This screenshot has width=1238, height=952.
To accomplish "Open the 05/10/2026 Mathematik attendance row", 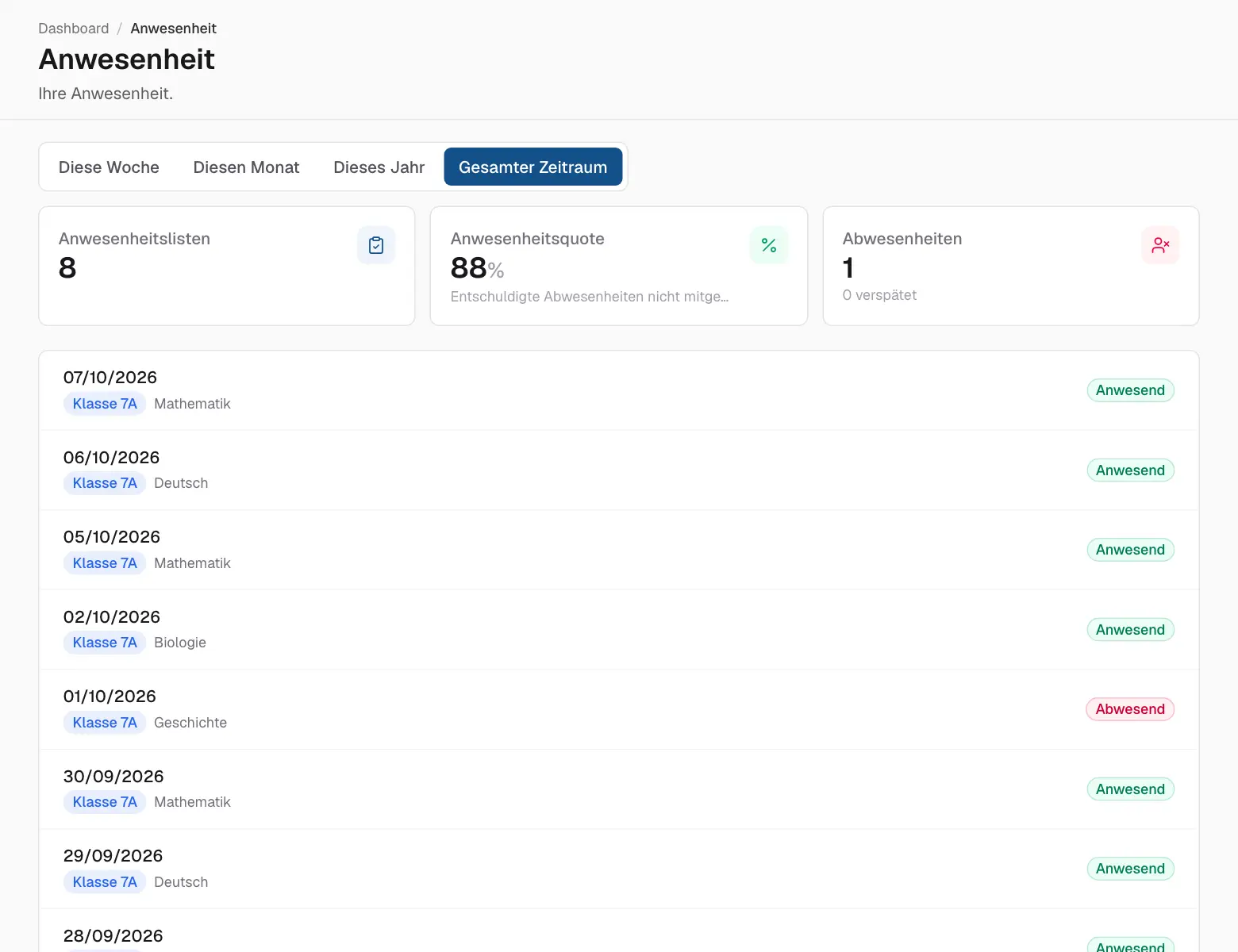I will (619, 550).
